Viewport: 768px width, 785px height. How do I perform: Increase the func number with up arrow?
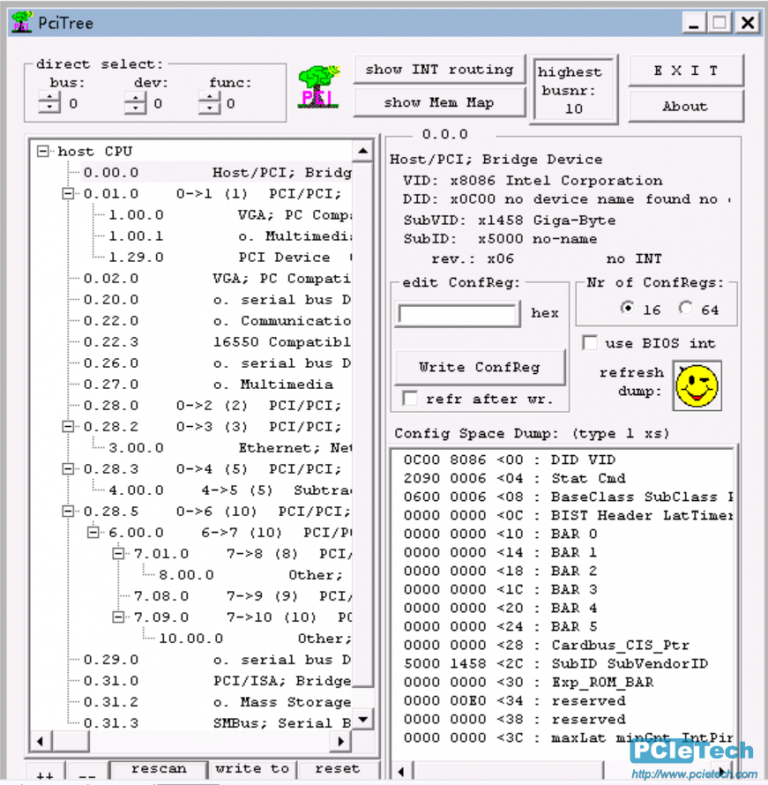(209, 97)
